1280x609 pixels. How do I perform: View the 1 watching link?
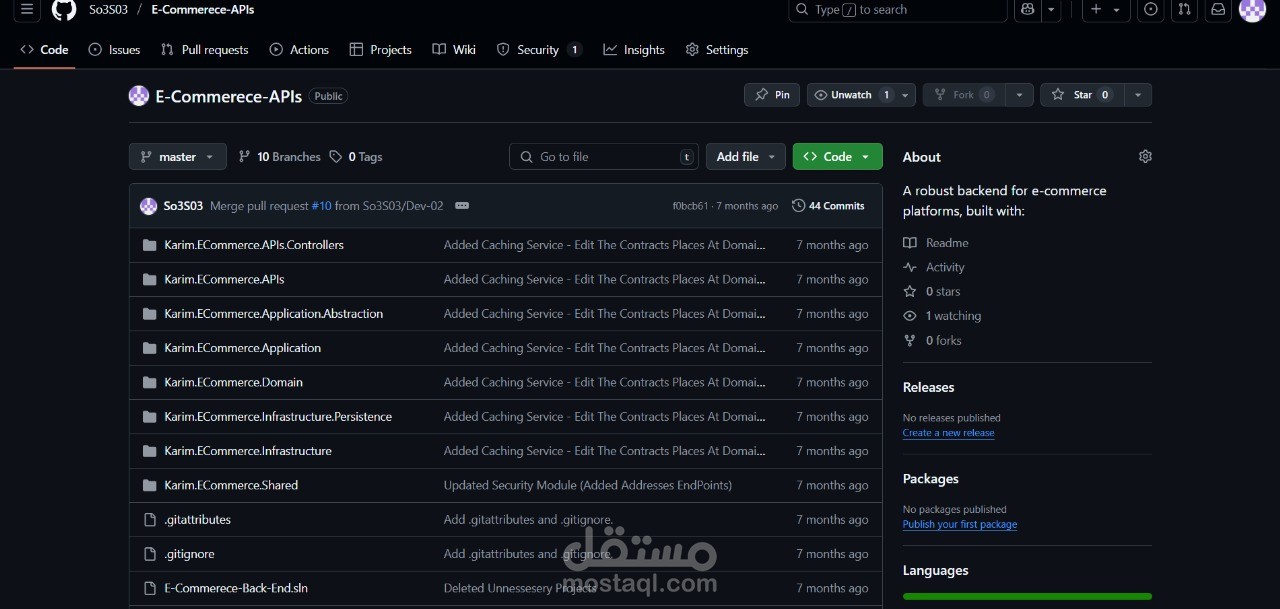click(942, 316)
